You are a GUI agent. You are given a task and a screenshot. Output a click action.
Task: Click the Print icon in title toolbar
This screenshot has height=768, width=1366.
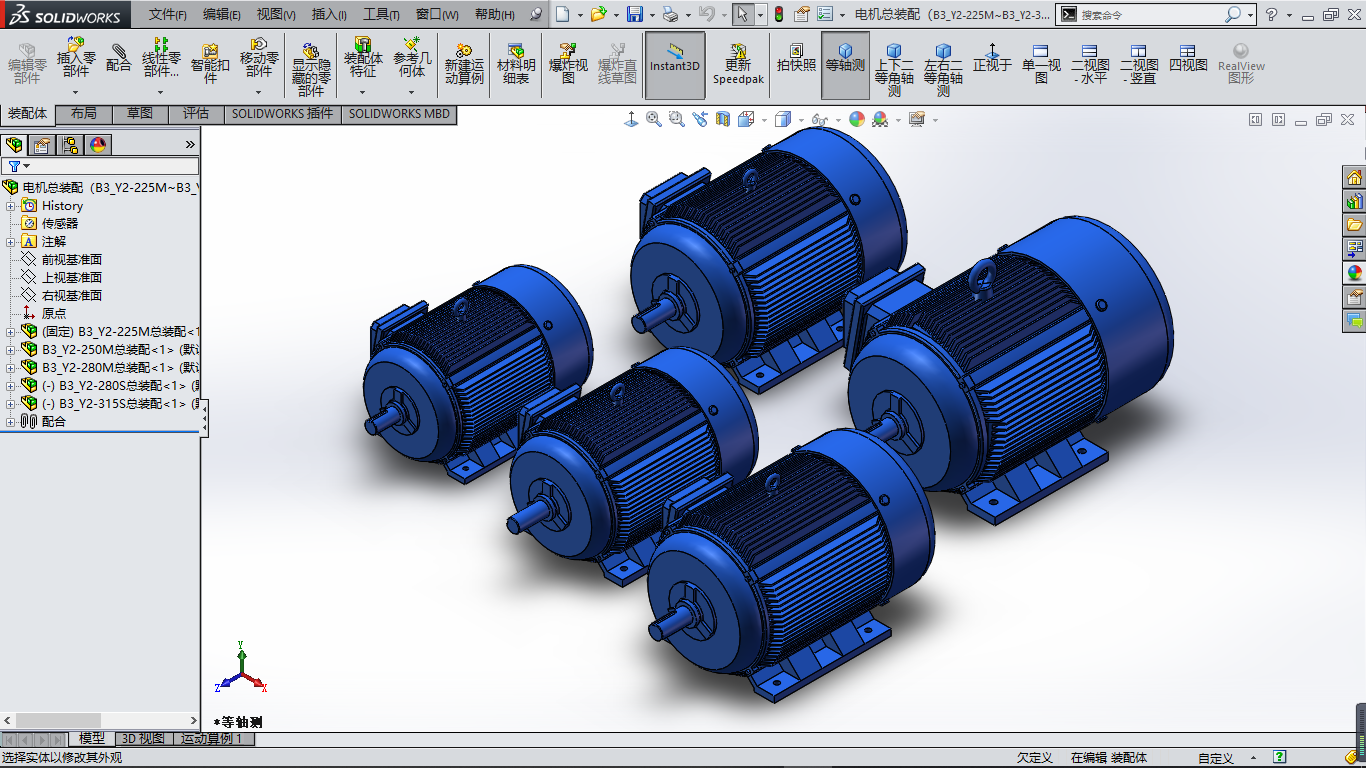pyautogui.click(x=670, y=14)
